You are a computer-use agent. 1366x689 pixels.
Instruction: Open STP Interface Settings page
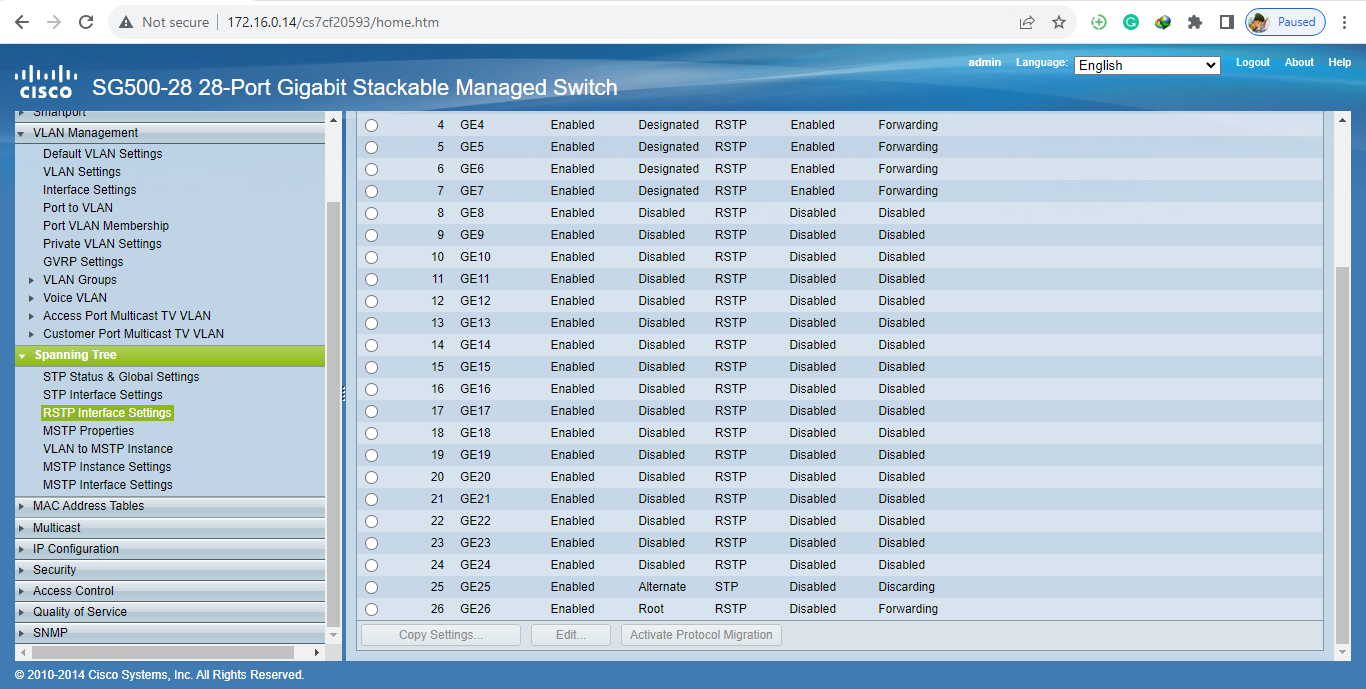103,395
